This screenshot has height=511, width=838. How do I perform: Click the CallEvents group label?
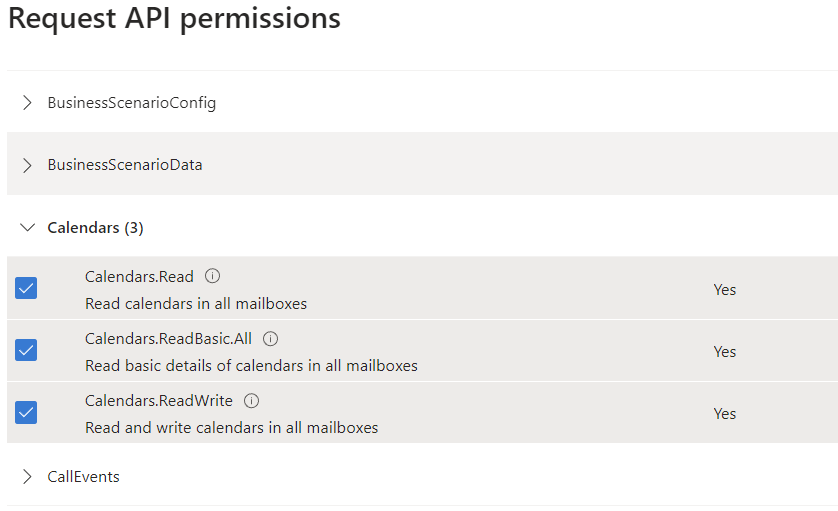tap(83, 477)
